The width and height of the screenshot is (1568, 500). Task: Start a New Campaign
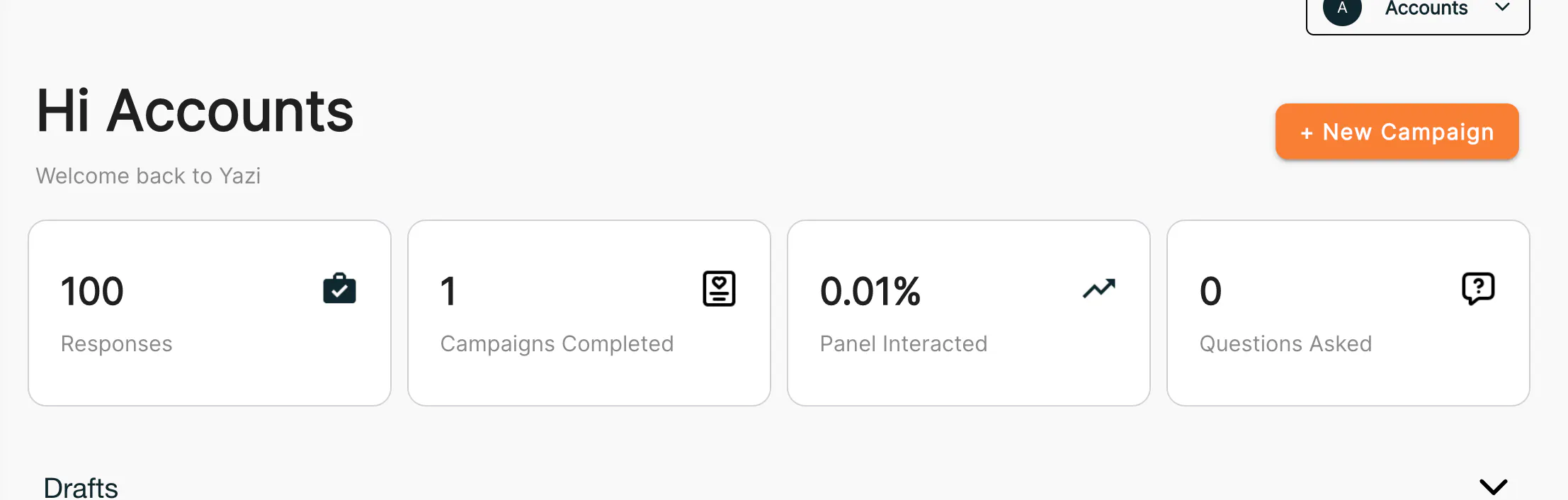1397,132
